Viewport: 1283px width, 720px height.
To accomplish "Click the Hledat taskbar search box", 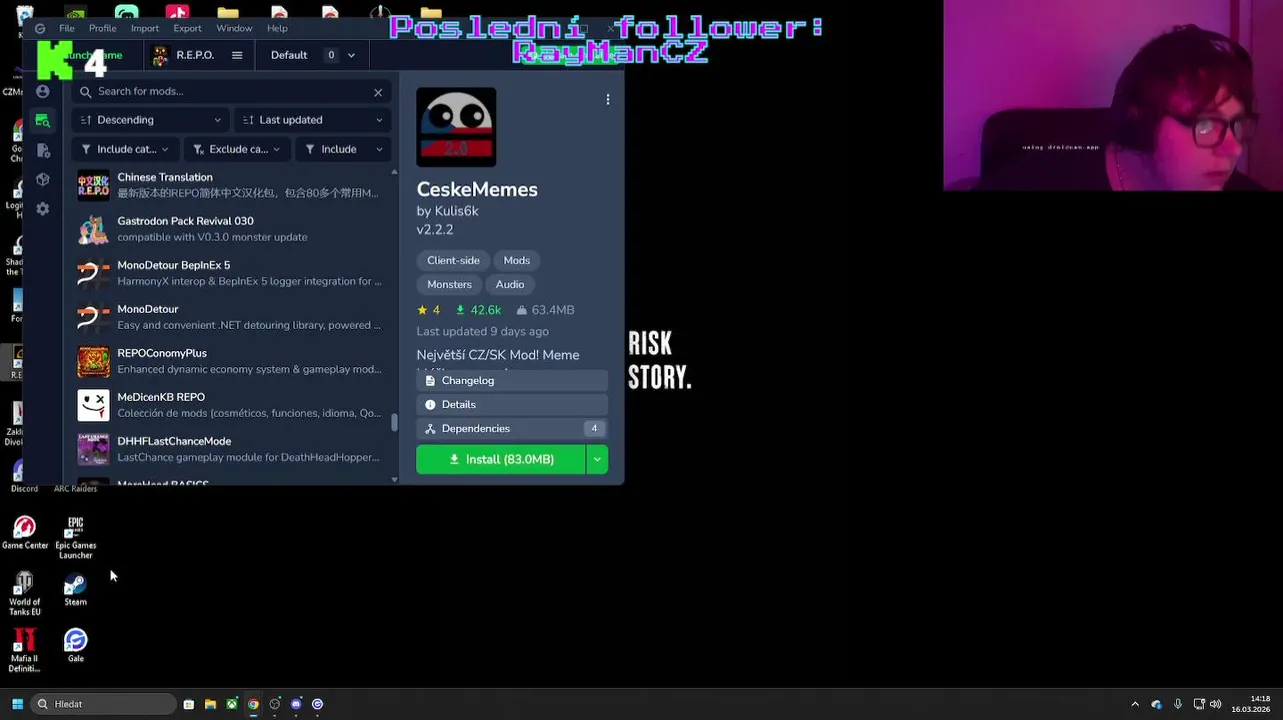I will point(104,704).
